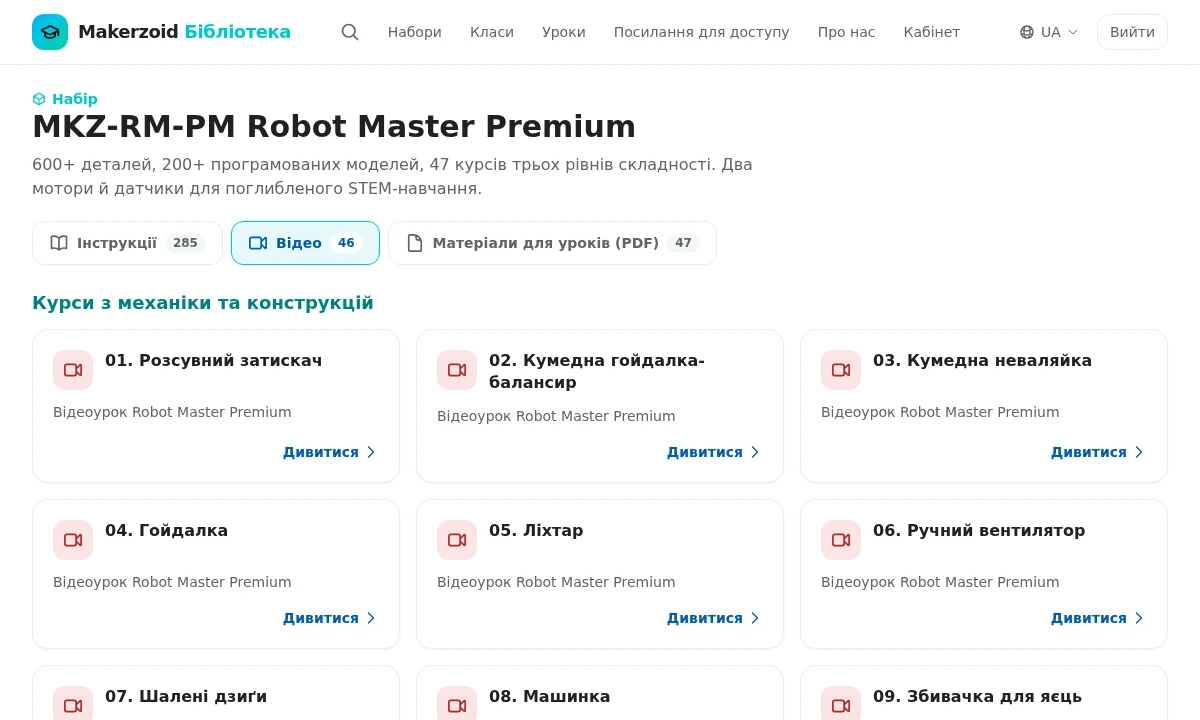Click chevron next to Дивитися on Ліхтар card
Image resolution: width=1200 pixels, height=720 pixels.
click(x=755, y=618)
